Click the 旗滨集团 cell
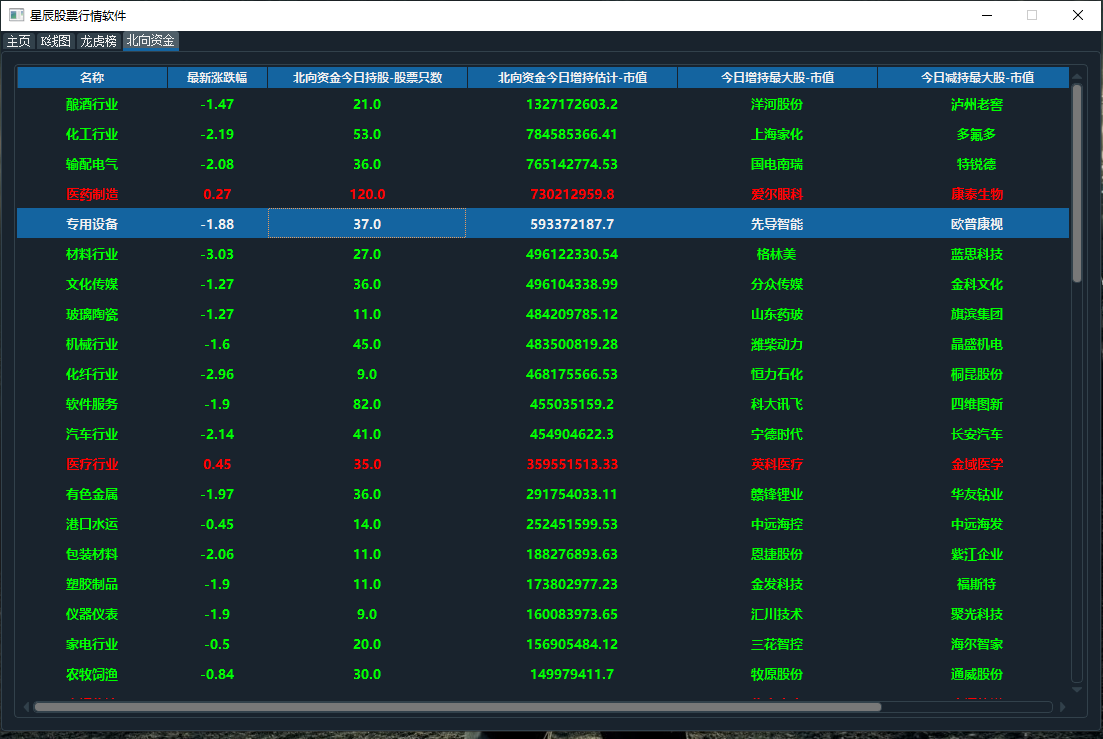Screen dimensions: 1103x739 [977, 314]
